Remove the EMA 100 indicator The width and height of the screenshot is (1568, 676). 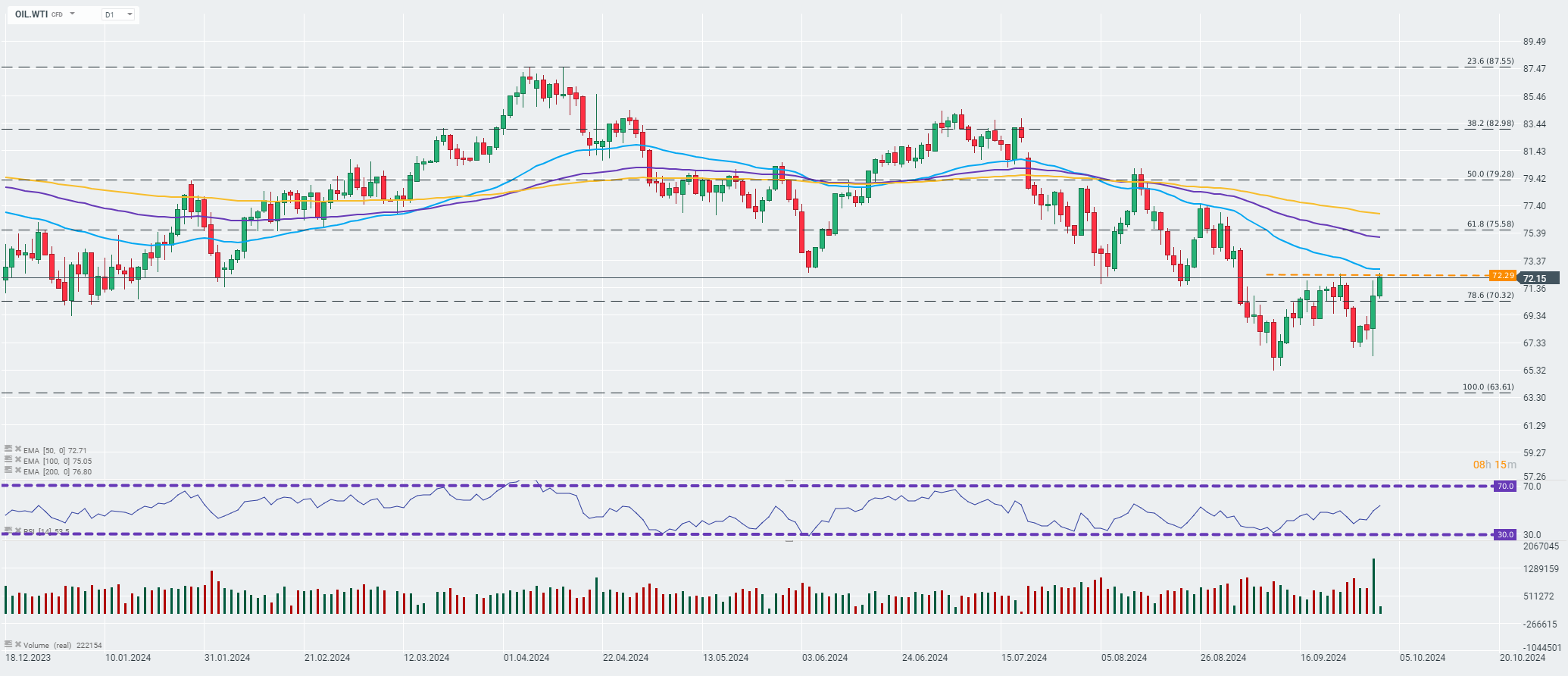17,460
